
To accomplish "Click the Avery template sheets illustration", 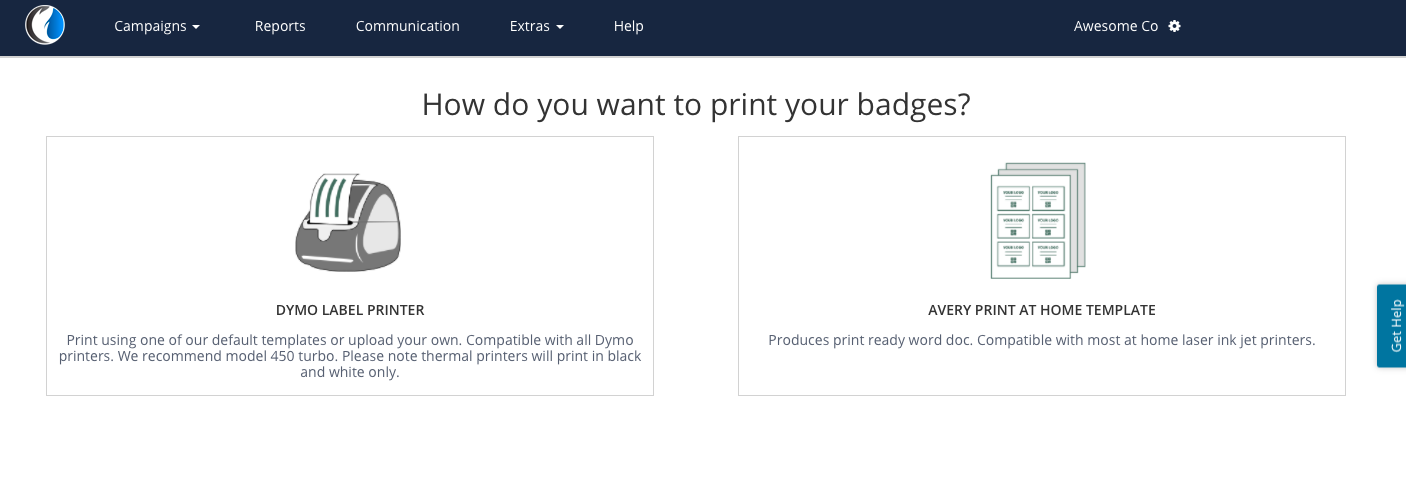I will 1038,220.
